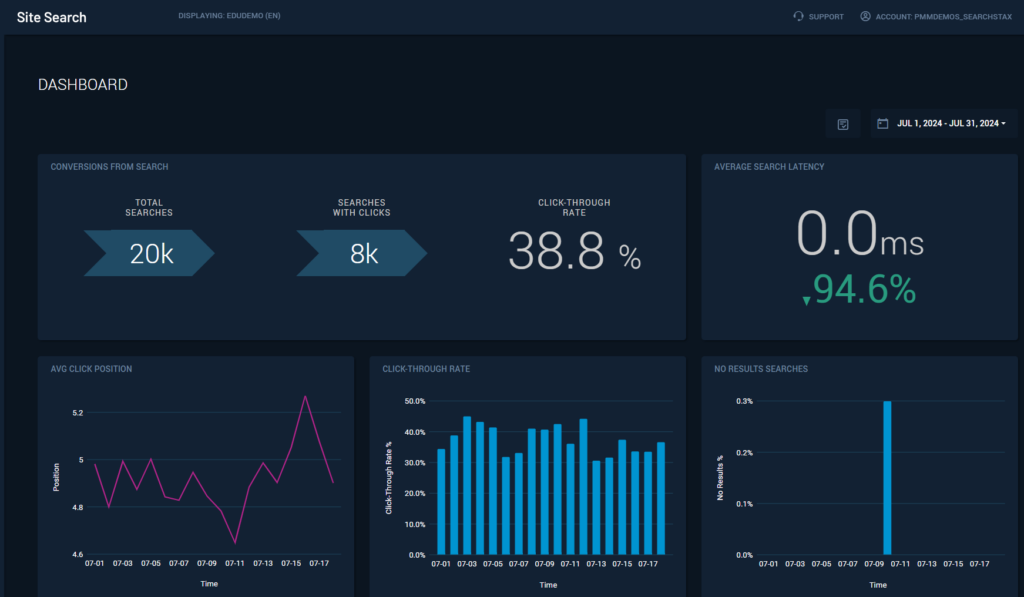Click the 38.8 % click-through rate value
The width and height of the screenshot is (1024, 597).
click(x=575, y=251)
